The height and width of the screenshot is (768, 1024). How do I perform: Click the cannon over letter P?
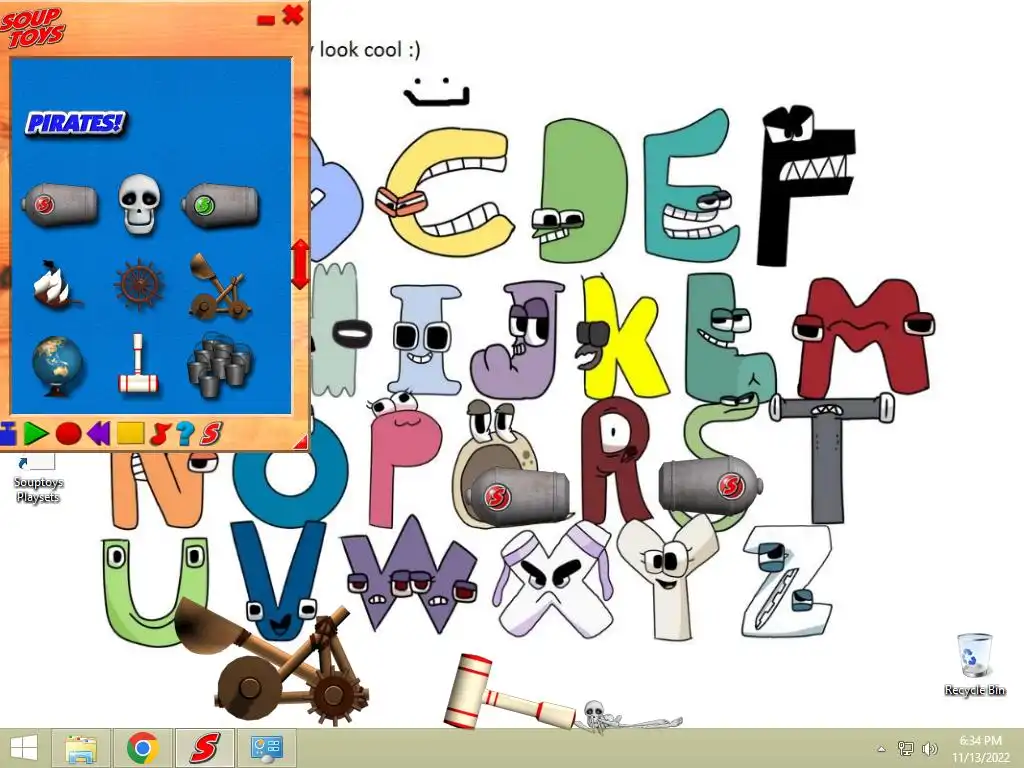point(519,496)
